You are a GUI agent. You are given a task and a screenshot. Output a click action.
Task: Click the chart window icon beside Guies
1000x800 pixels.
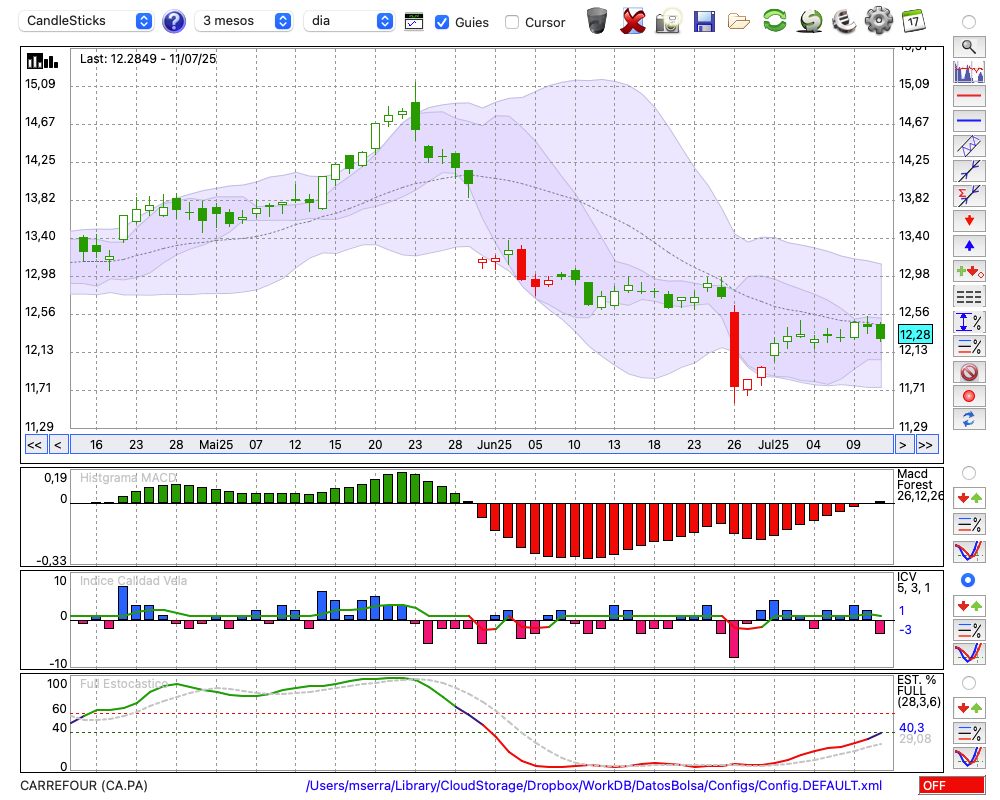pyautogui.click(x=414, y=22)
